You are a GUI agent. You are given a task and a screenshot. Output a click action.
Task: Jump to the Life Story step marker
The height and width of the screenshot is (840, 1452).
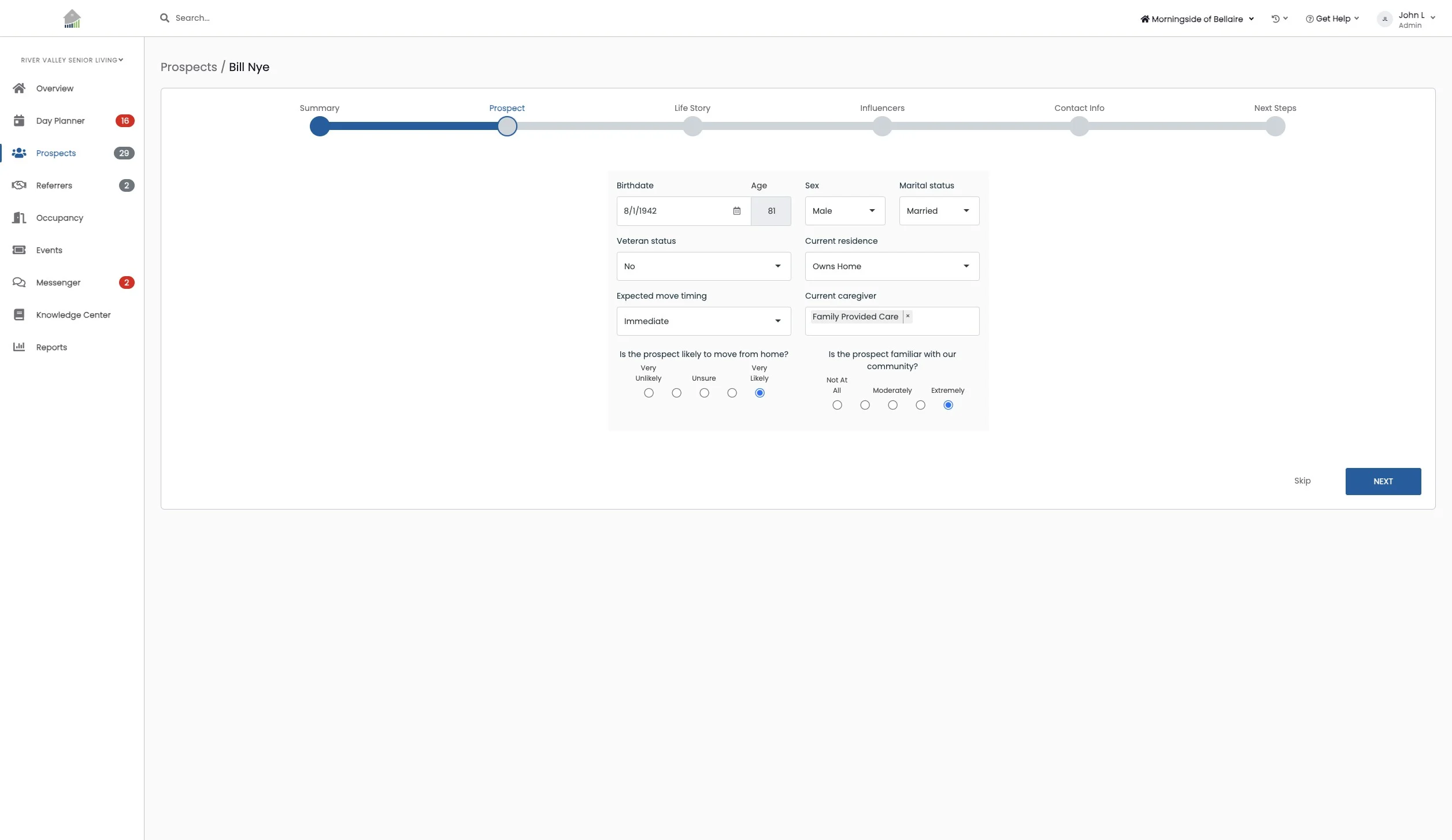tap(692, 126)
